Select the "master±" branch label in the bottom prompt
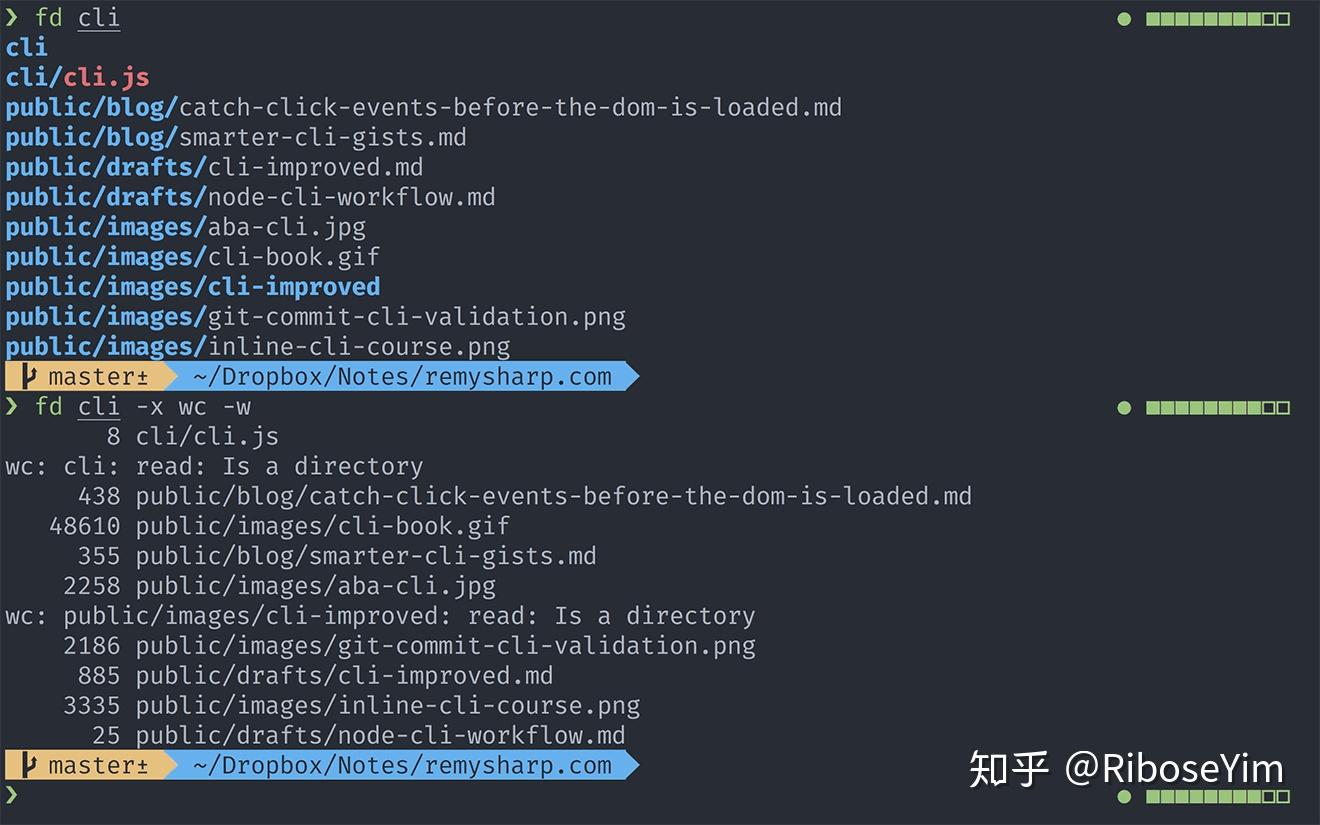 [x=98, y=766]
